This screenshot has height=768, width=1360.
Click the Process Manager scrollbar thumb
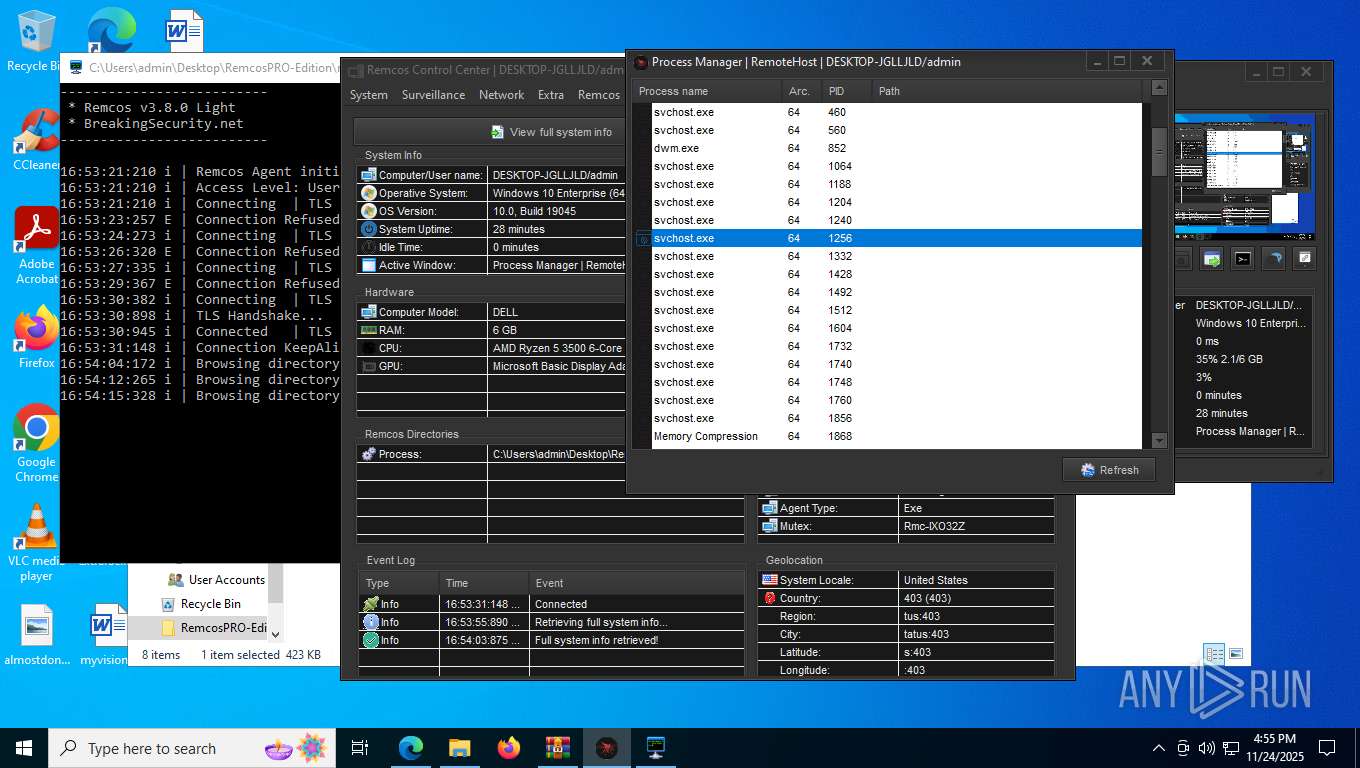click(x=1159, y=151)
